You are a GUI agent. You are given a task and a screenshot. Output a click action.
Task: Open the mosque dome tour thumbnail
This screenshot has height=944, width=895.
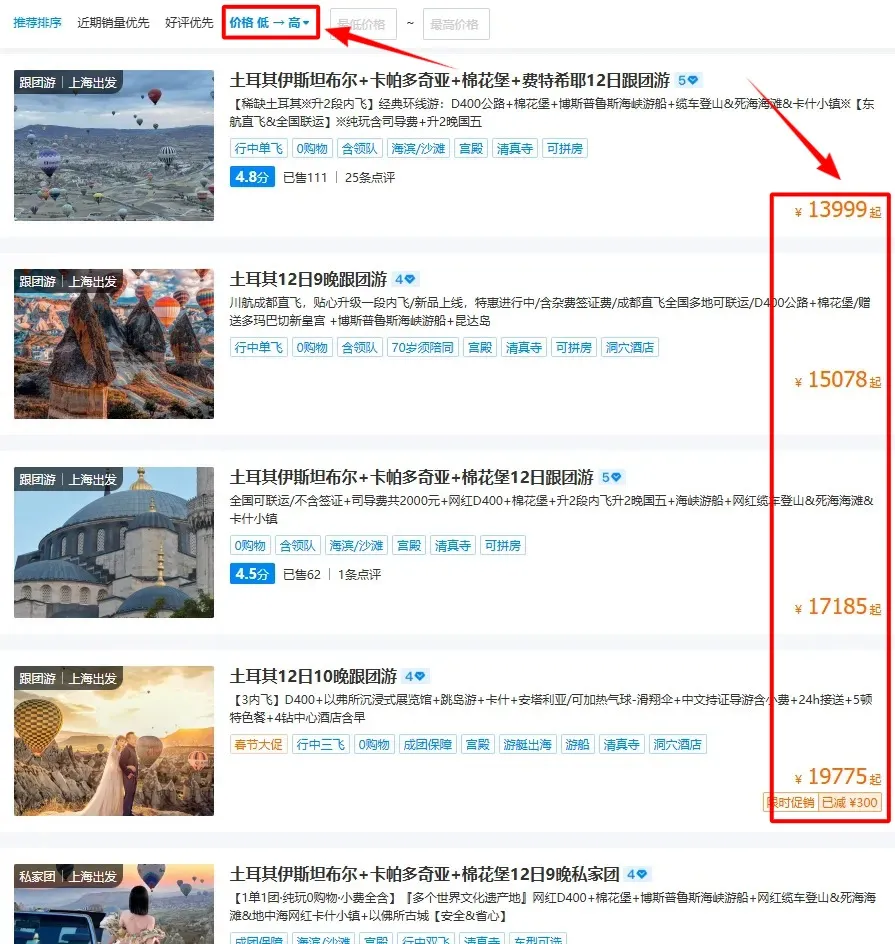[x=114, y=542]
